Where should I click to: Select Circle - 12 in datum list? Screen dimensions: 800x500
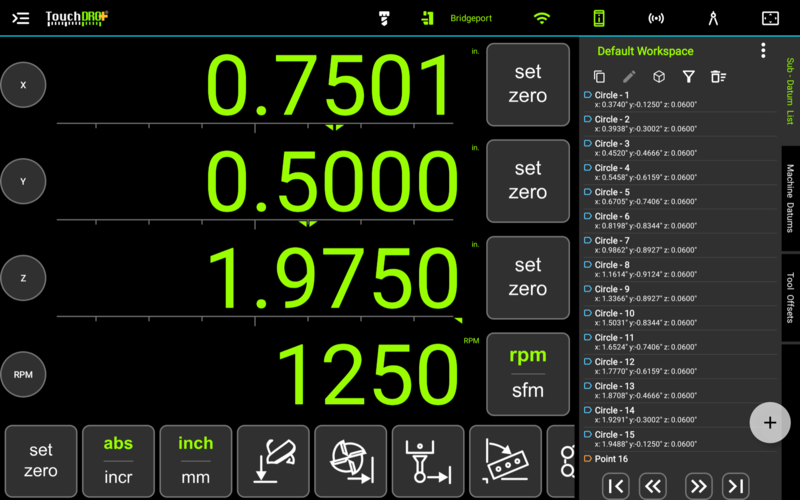[x=680, y=366]
